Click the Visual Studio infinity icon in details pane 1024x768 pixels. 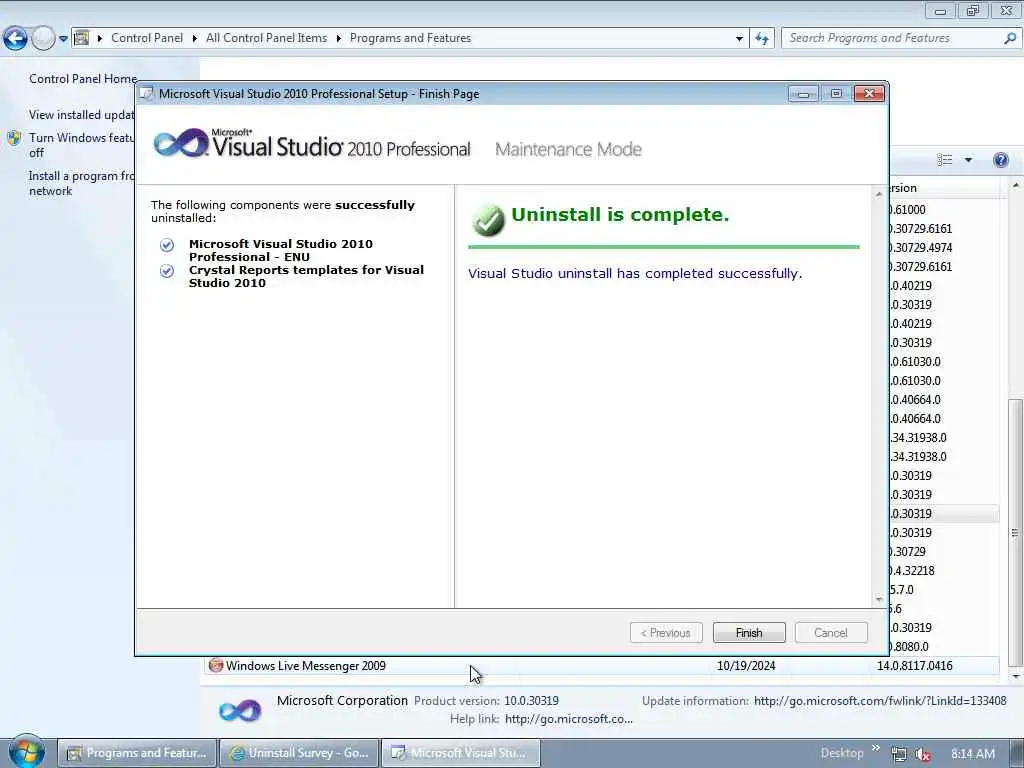coord(240,711)
